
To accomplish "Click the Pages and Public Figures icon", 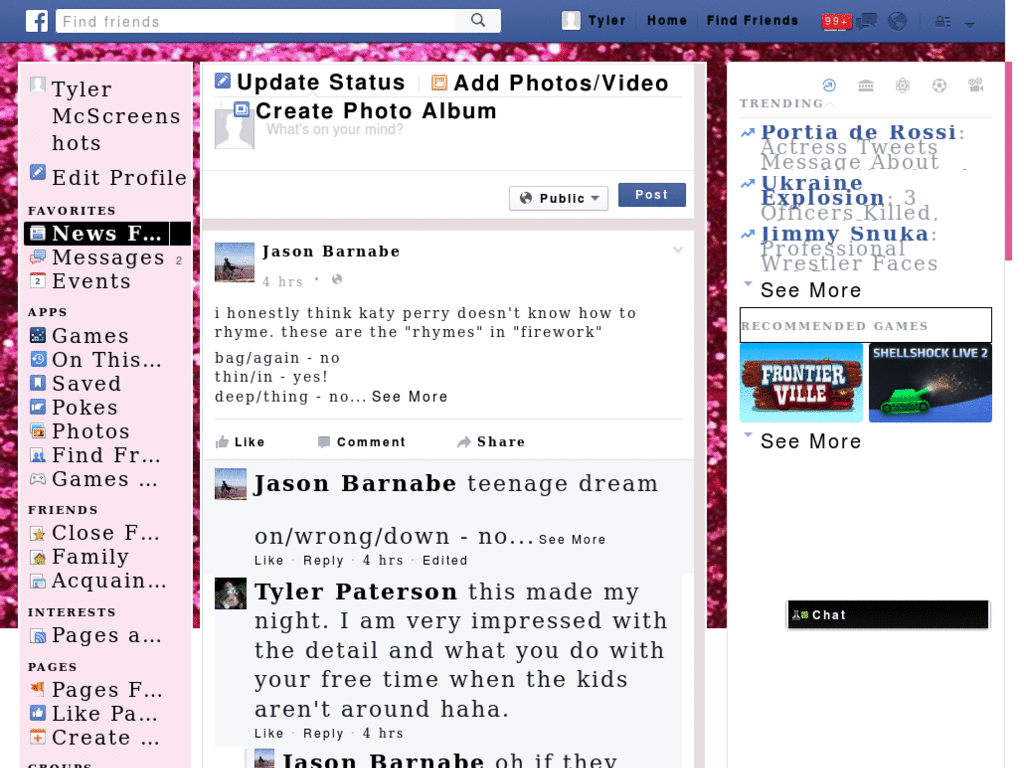I will pyautogui.click(x=38, y=635).
